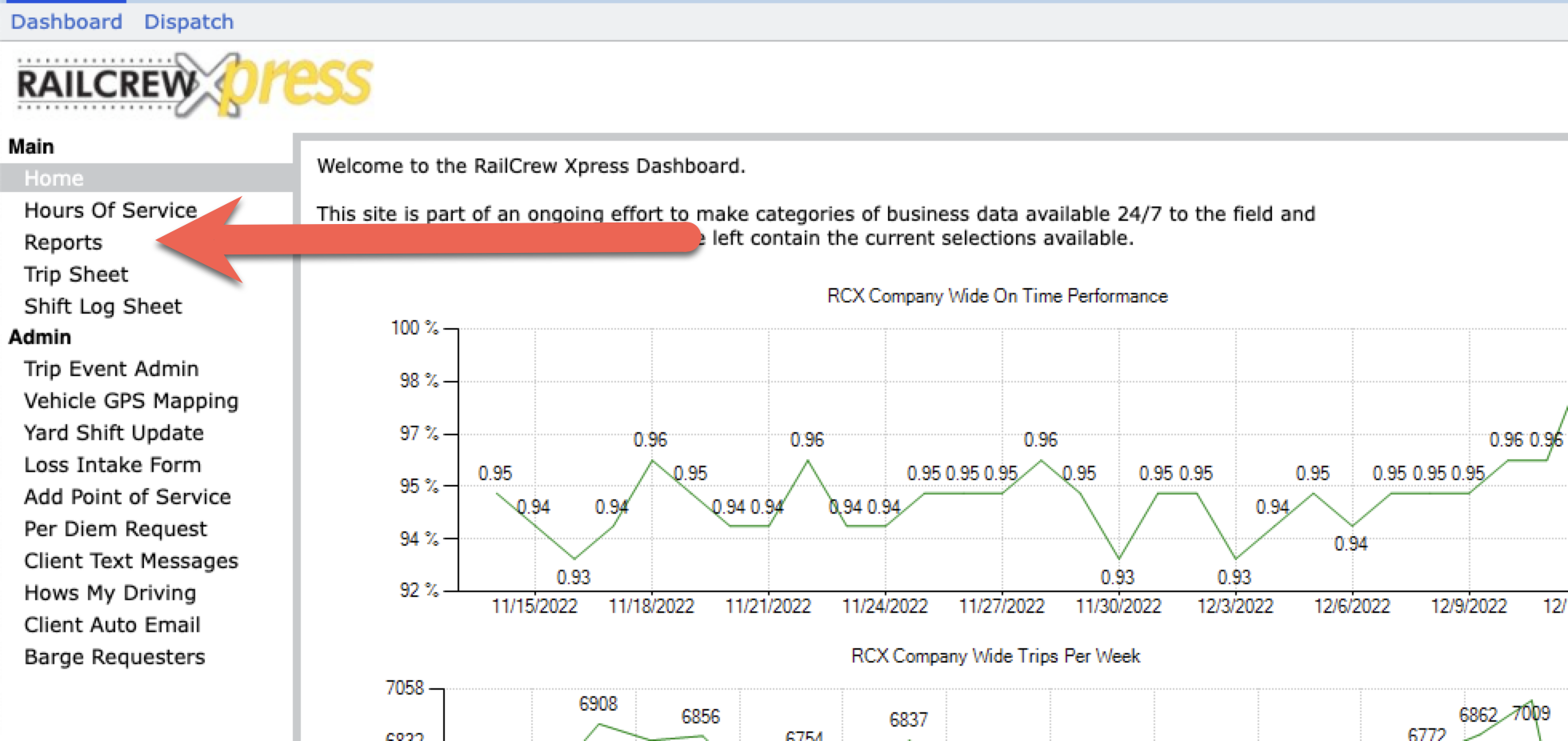Screen dimensions: 1568x741
Task: Open the Loss Intake Form
Action: tap(113, 465)
